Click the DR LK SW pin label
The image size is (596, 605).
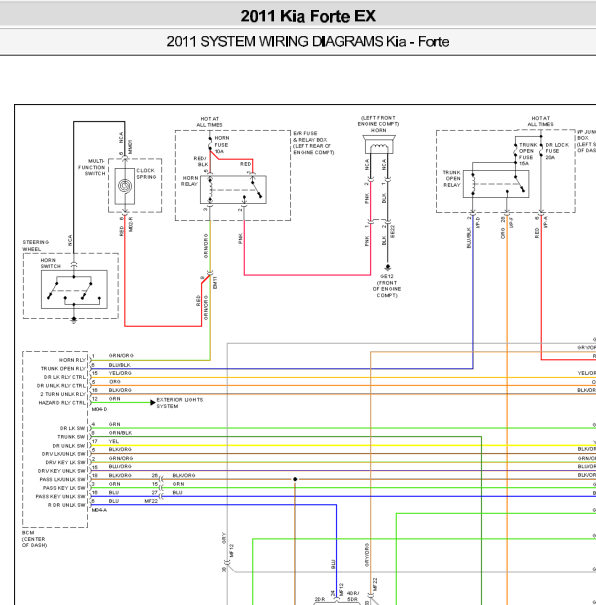pyautogui.click(x=73, y=428)
